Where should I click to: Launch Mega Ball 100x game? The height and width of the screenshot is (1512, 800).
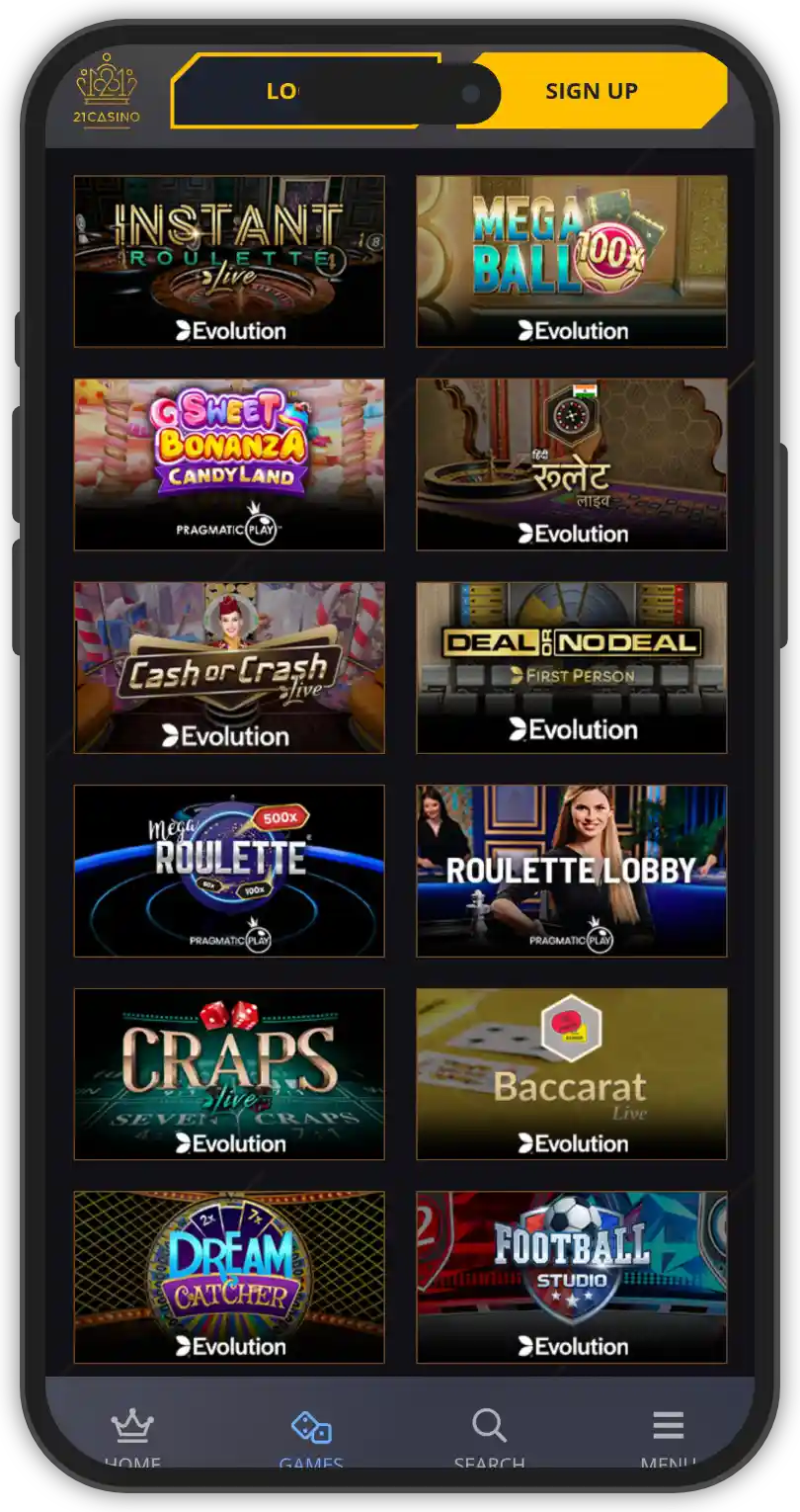coord(572,261)
